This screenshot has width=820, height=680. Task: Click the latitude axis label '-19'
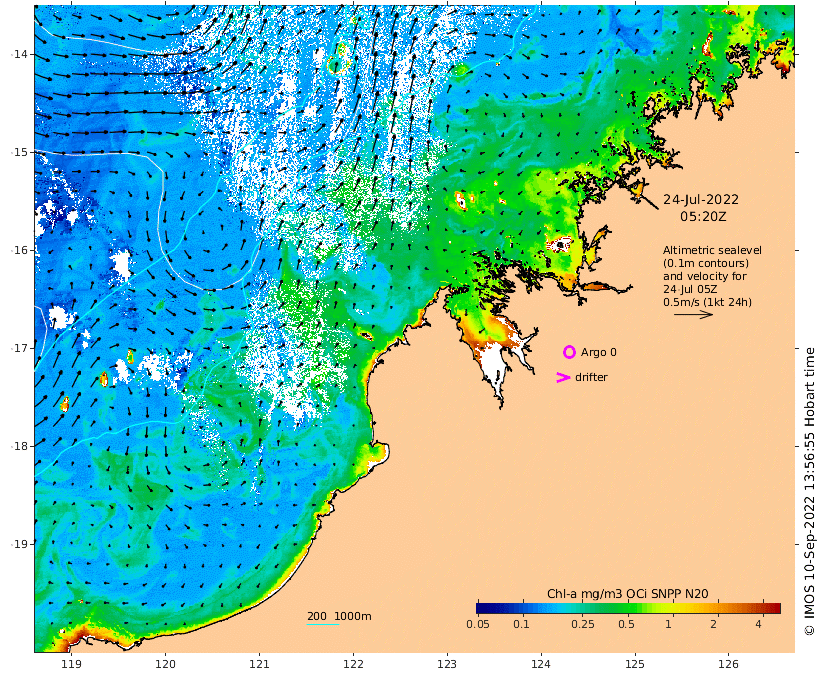click(20, 544)
